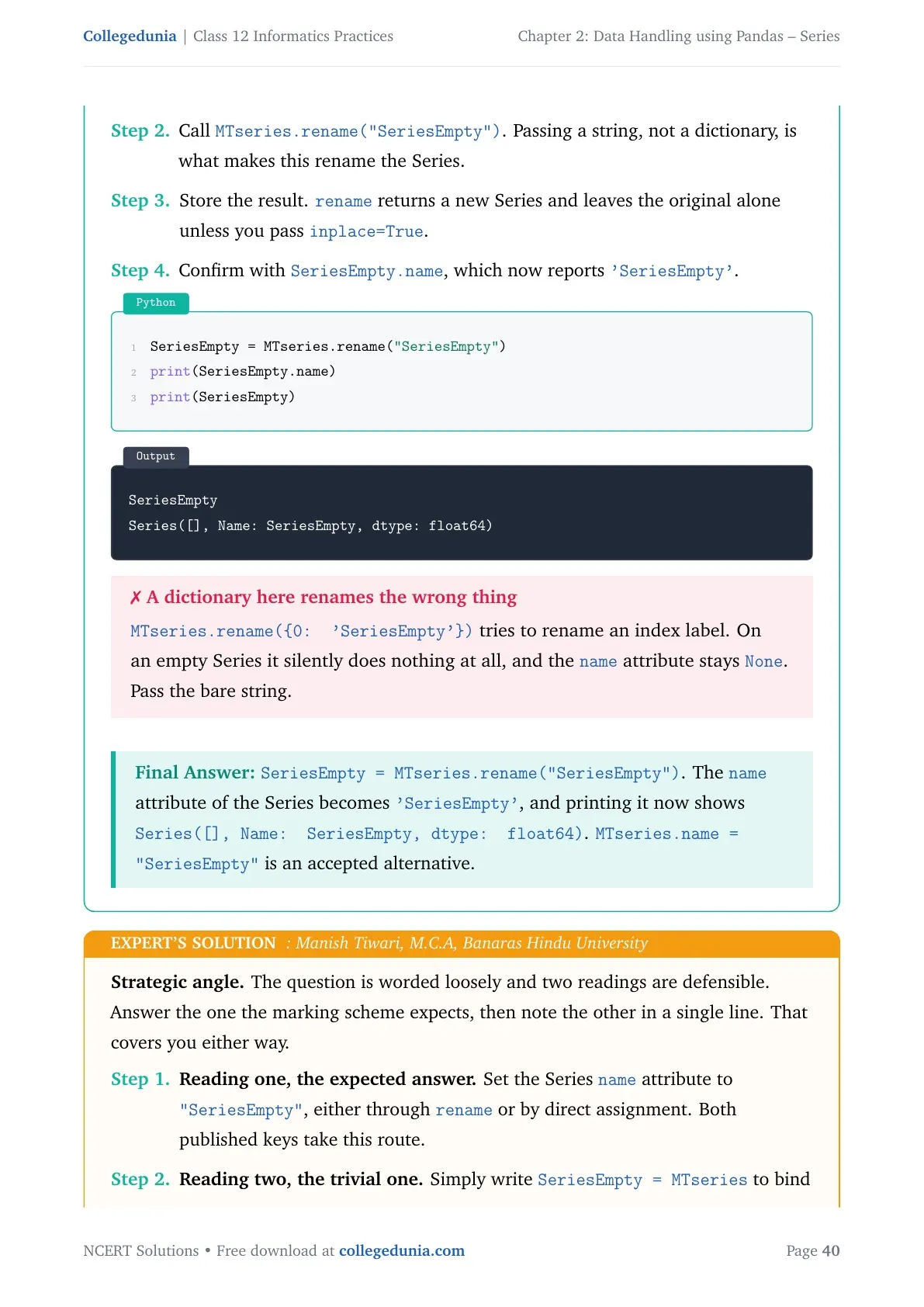
Task: Click the Final Answer label
Action: point(195,772)
